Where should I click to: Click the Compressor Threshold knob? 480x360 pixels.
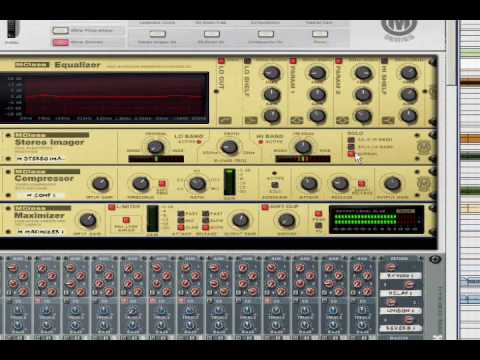point(141,184)
